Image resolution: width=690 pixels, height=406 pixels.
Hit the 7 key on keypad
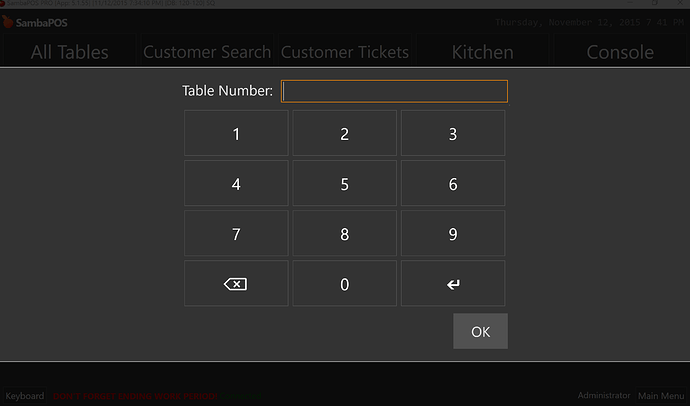[x=236, y=234]
